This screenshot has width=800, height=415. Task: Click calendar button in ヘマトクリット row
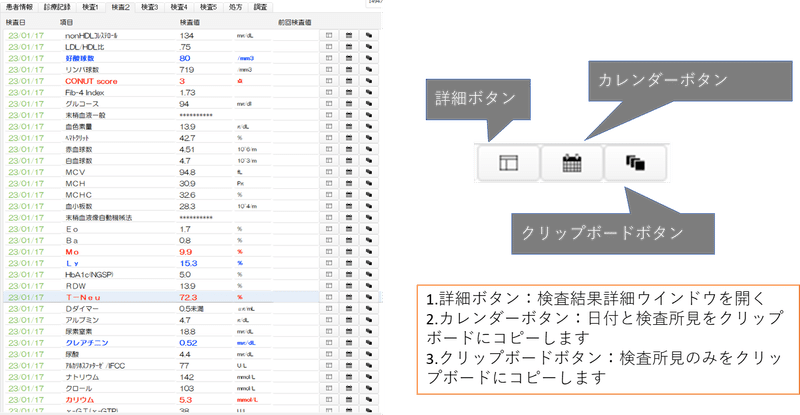tap(349, 138)
